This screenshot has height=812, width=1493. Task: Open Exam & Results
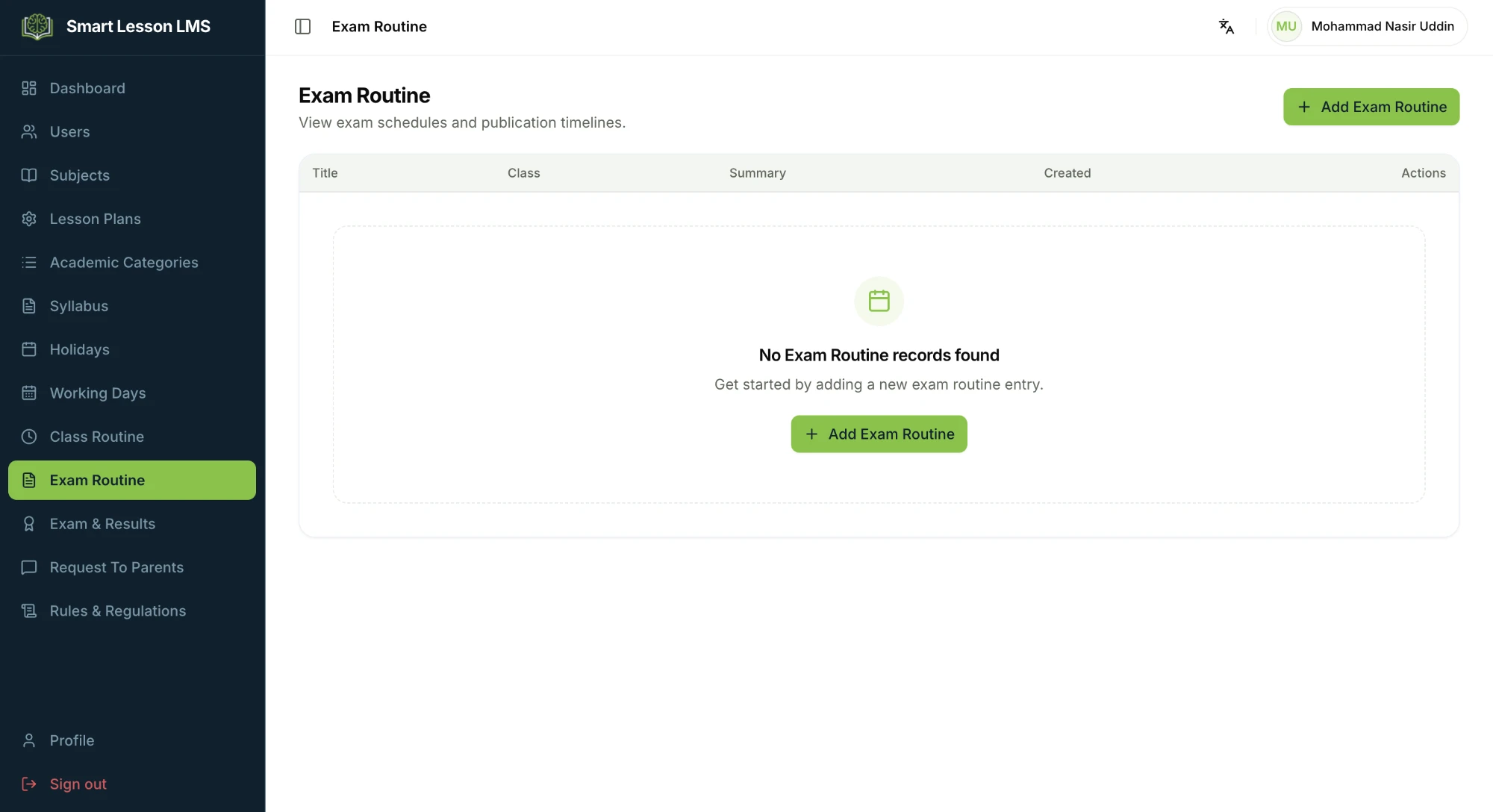pyautogui.click(x=132, y=524)
